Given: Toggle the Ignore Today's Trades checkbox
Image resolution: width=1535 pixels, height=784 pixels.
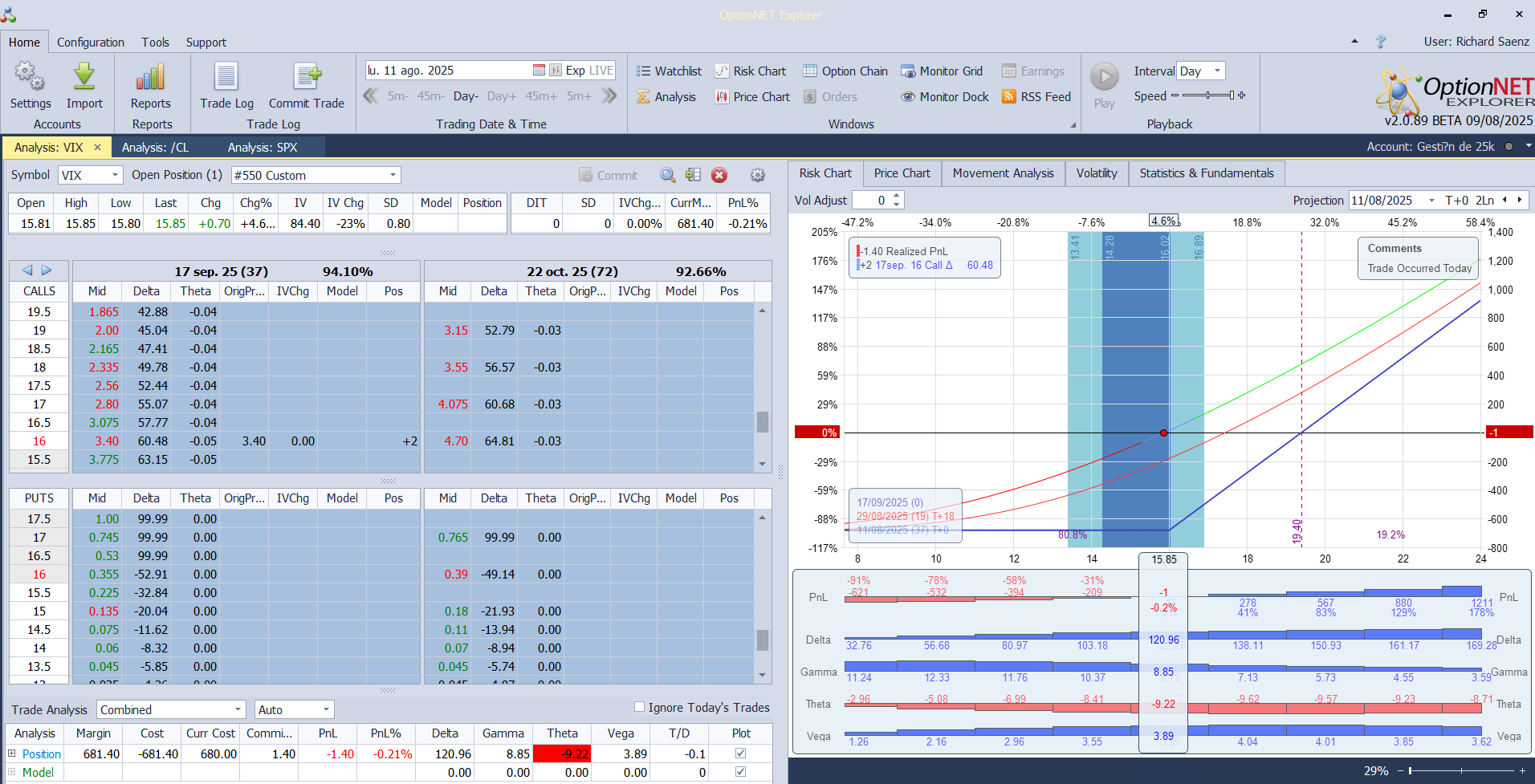Looking at the screenshot, I should [x=640, y=707].
